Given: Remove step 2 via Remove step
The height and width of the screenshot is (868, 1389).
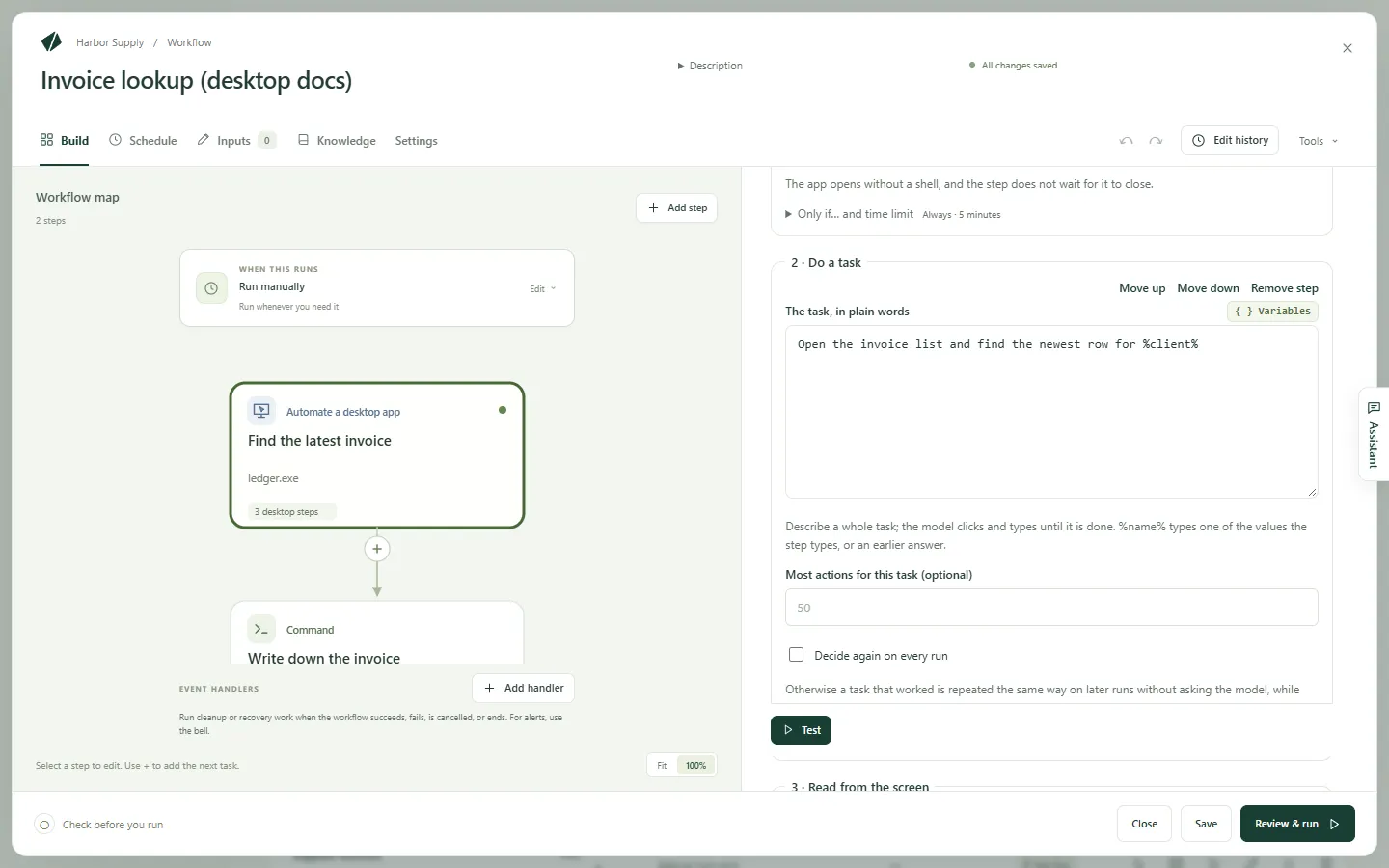Looking at the screenshot, I should [x=1285, y=288].
